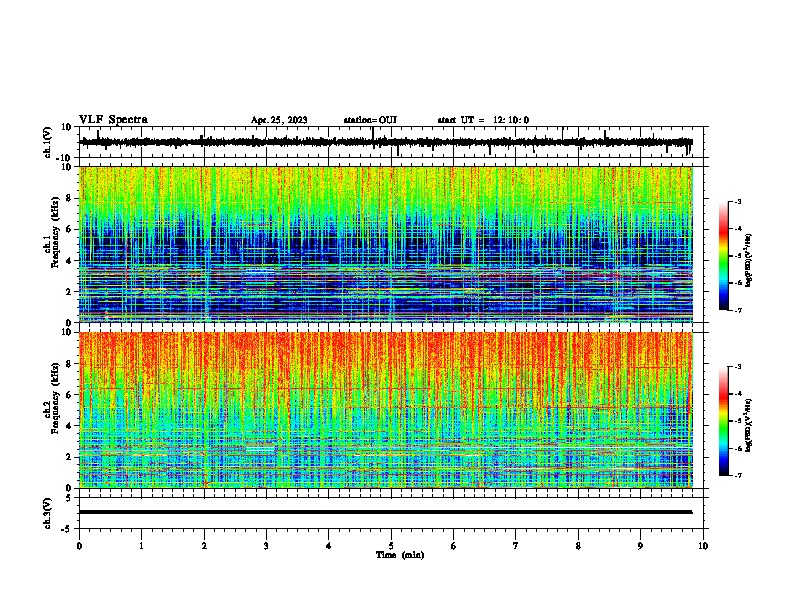Click the "5" tick on ch.3(V) axis

point(69,498)
